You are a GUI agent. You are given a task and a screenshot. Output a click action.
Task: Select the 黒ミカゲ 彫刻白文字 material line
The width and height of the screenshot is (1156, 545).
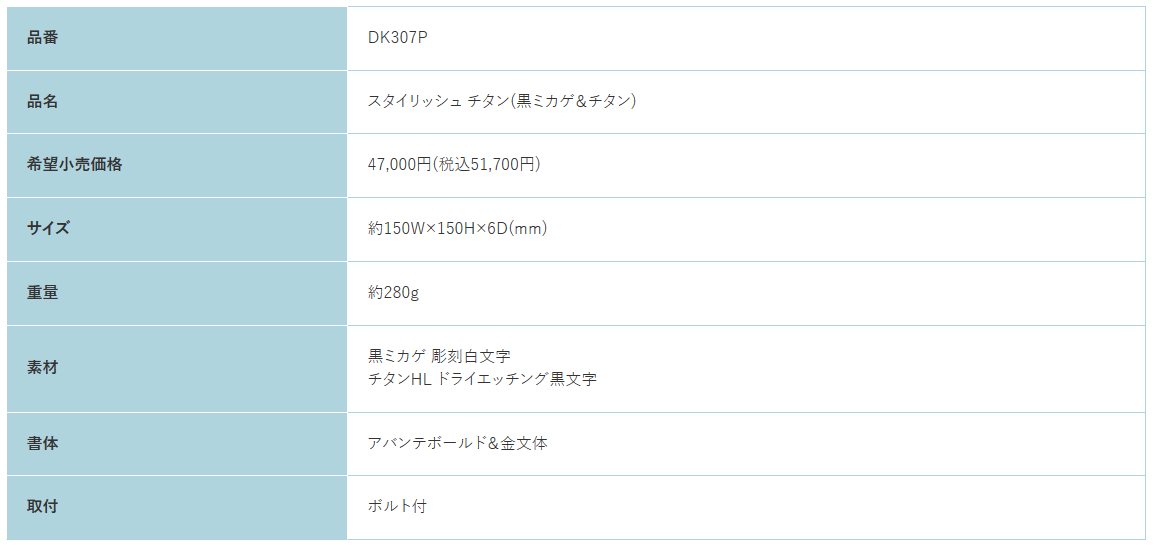point(439,356)
